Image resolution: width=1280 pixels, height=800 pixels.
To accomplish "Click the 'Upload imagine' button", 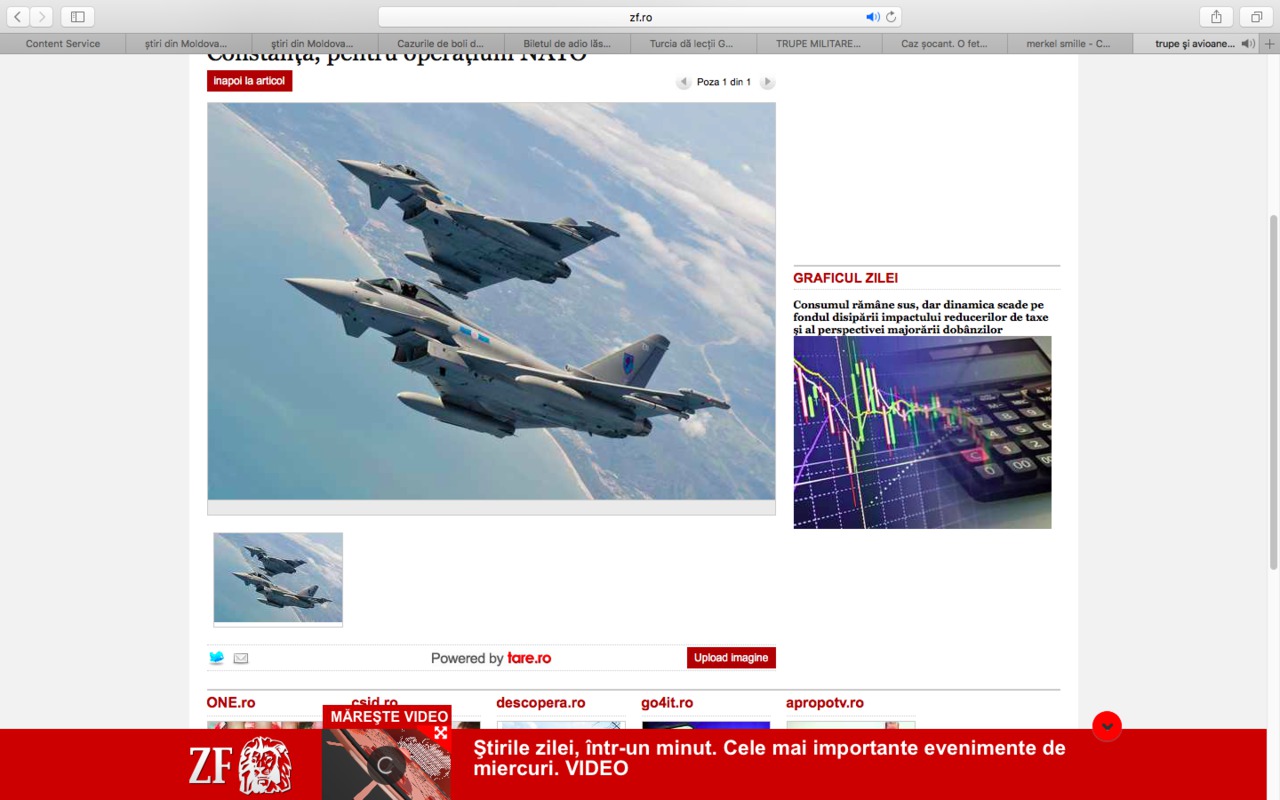I will point(731,658).
